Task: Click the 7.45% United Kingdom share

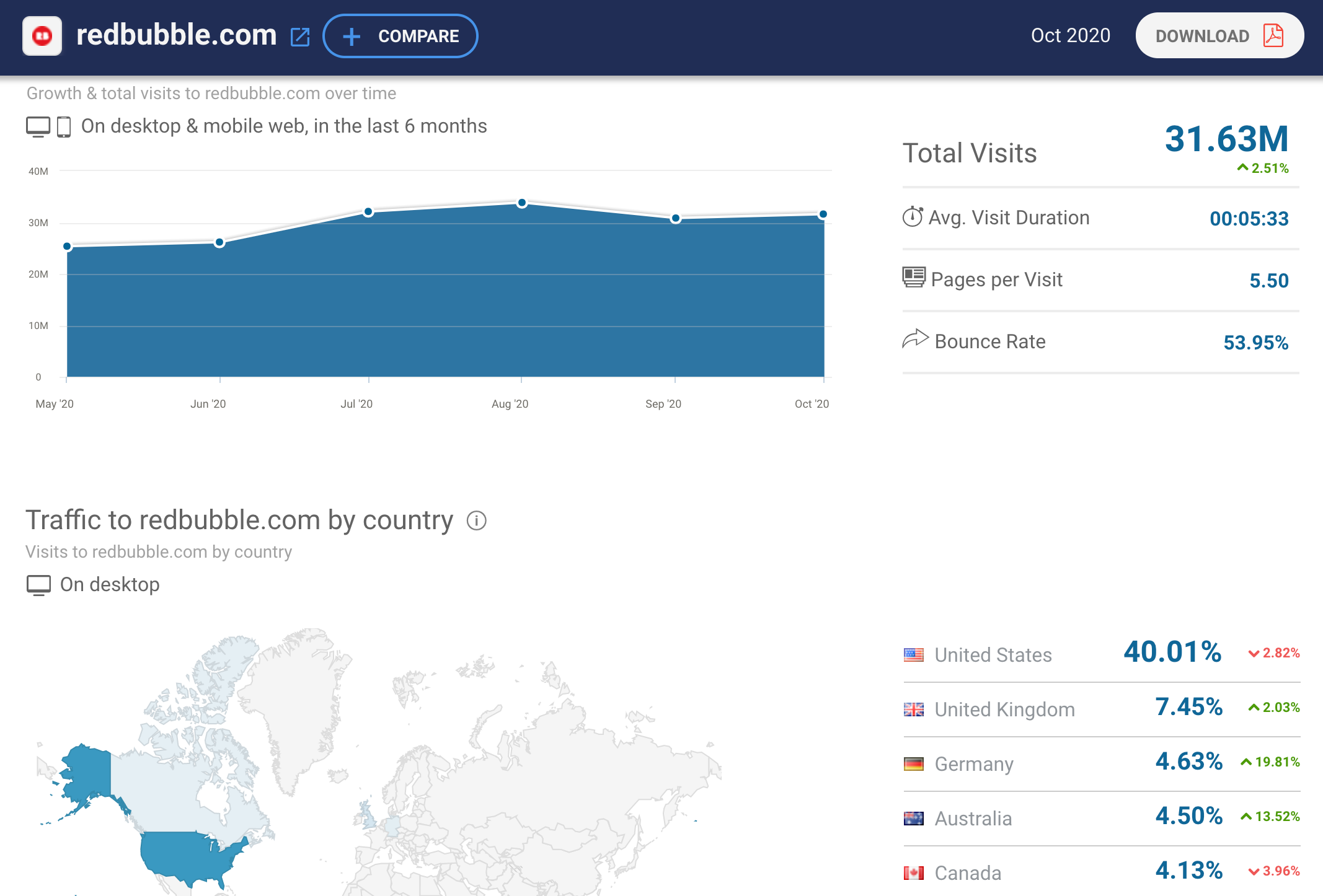Action: click(x=1189, y=707)
